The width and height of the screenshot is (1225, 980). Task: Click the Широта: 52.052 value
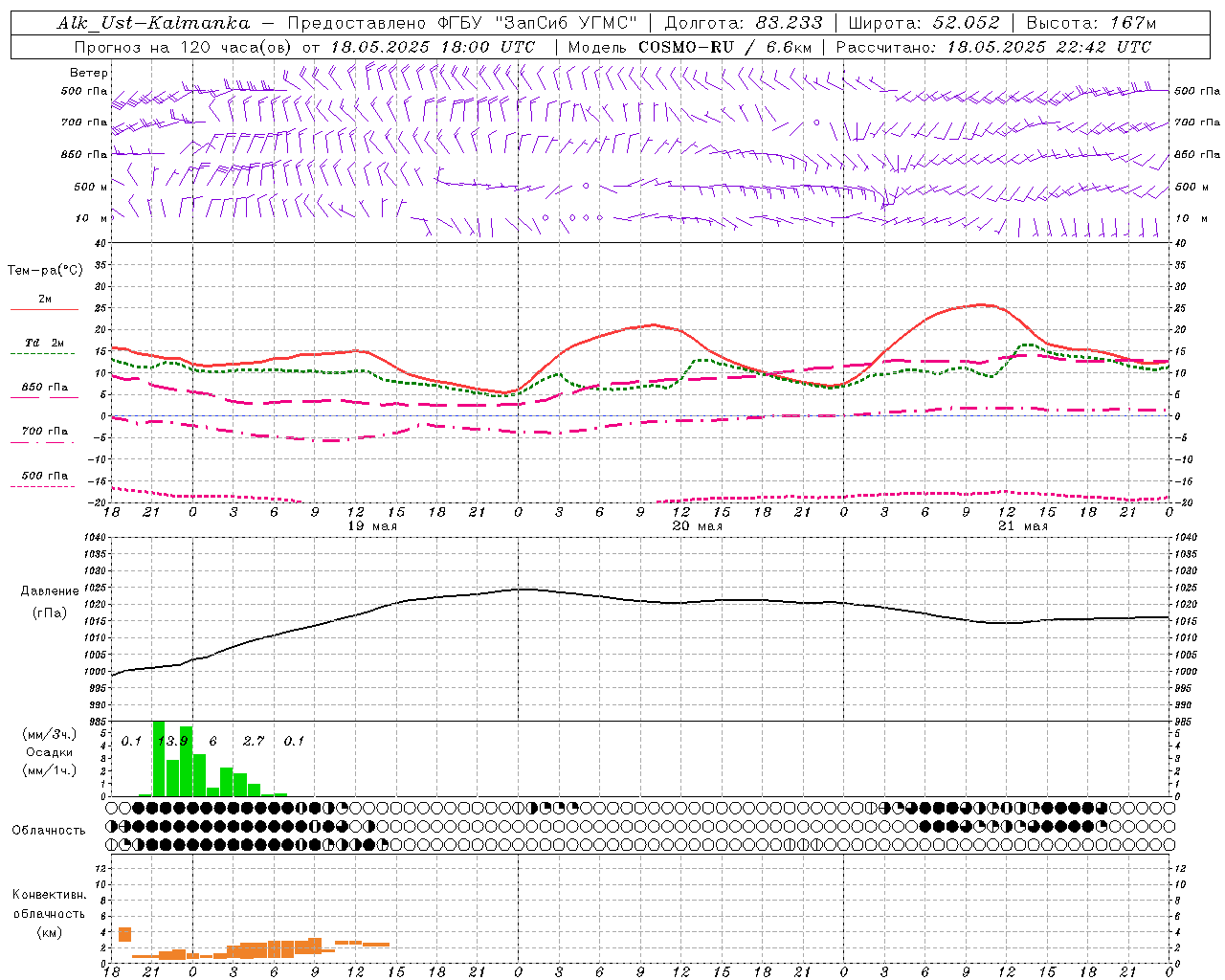pos(924,23)
